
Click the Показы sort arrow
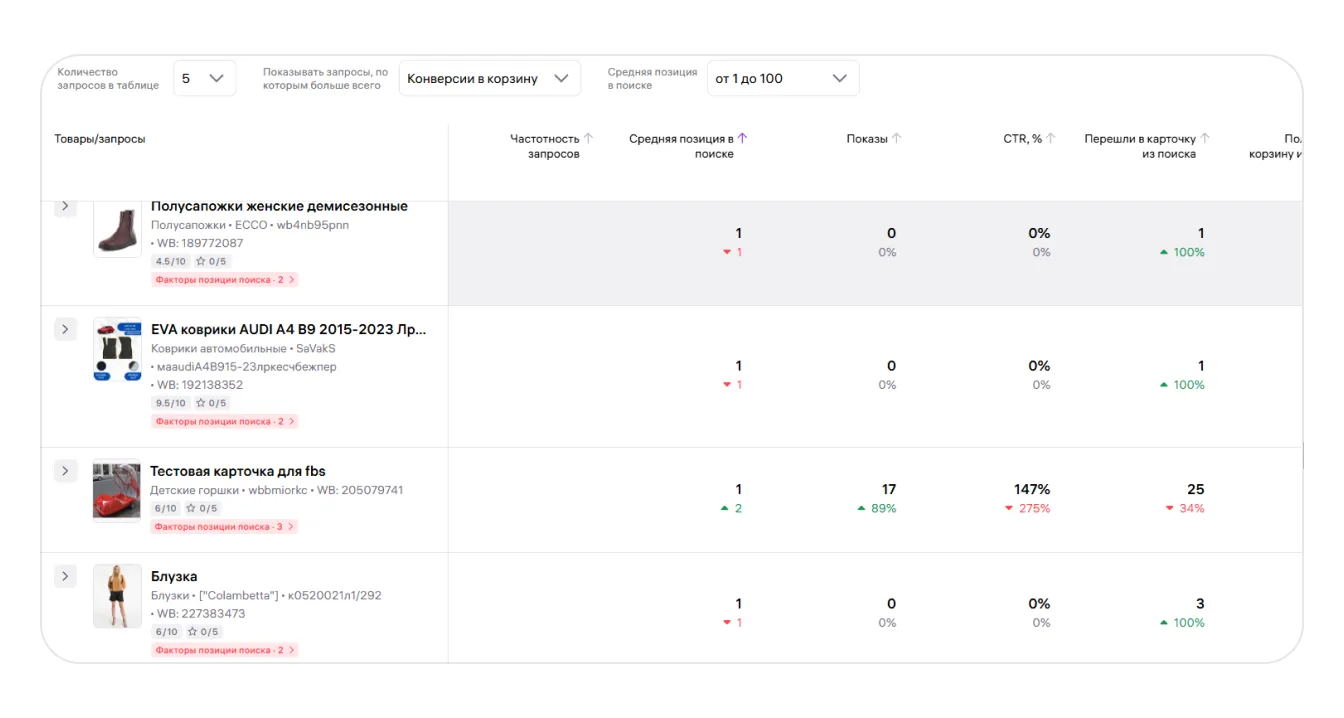(x=896, y=139)
